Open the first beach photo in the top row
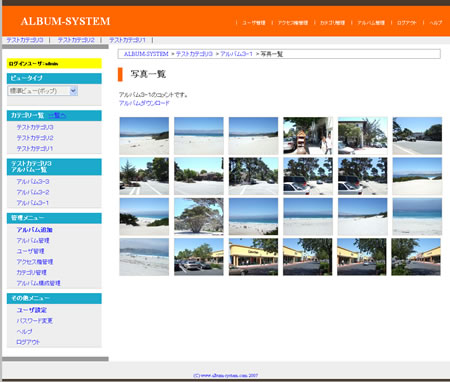450x382 pixels. coord(144,136)
